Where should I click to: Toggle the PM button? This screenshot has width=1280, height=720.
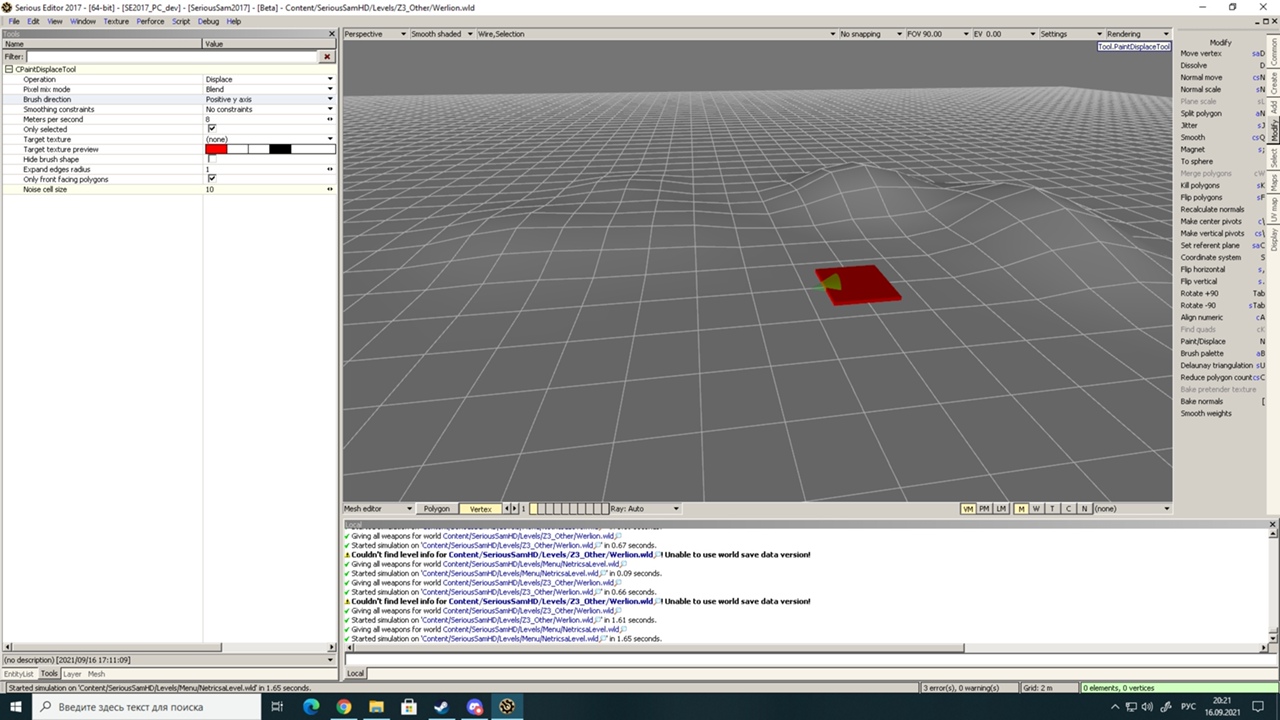click(x=984, y=509)
